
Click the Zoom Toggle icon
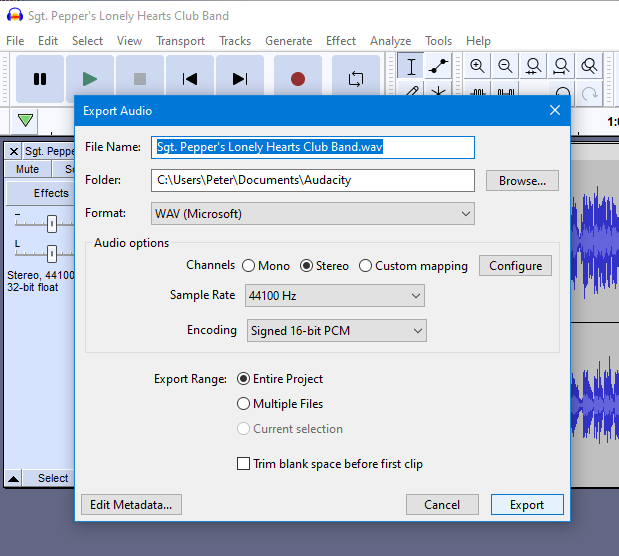click(x=589, y=66)
